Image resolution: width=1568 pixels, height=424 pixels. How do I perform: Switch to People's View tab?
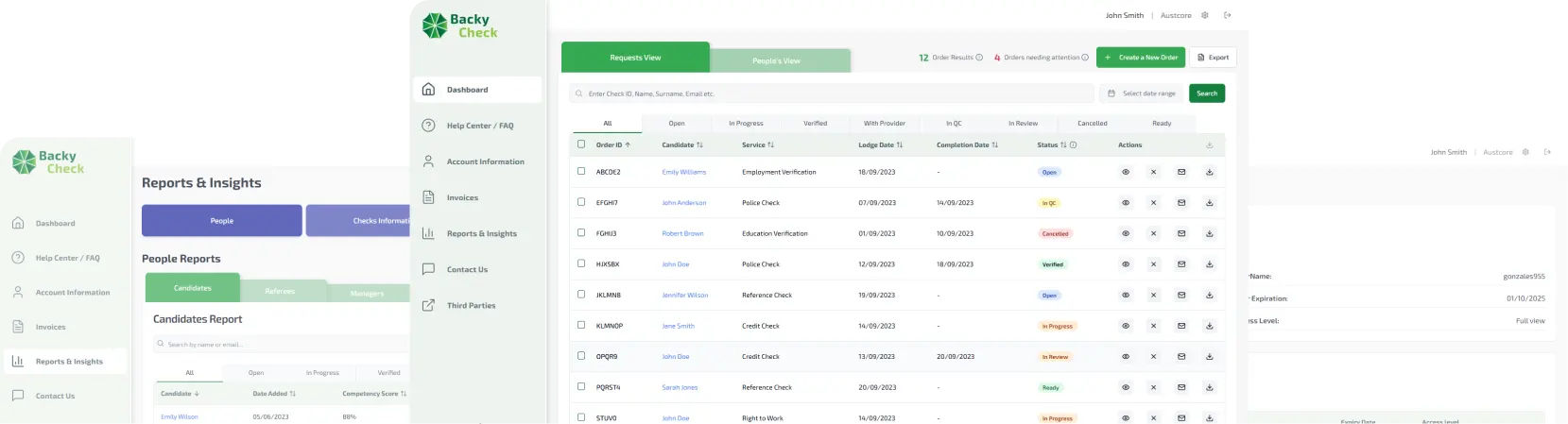(777, 60)
